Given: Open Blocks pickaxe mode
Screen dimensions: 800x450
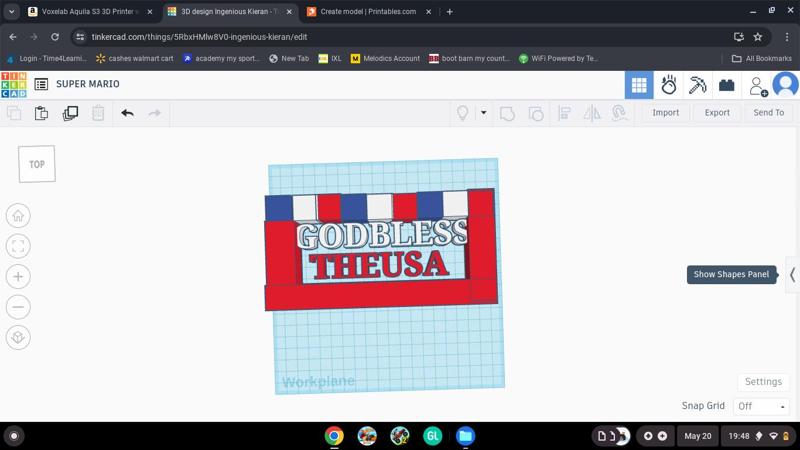Looking at the screenshot, I should (x=697, y=85).
